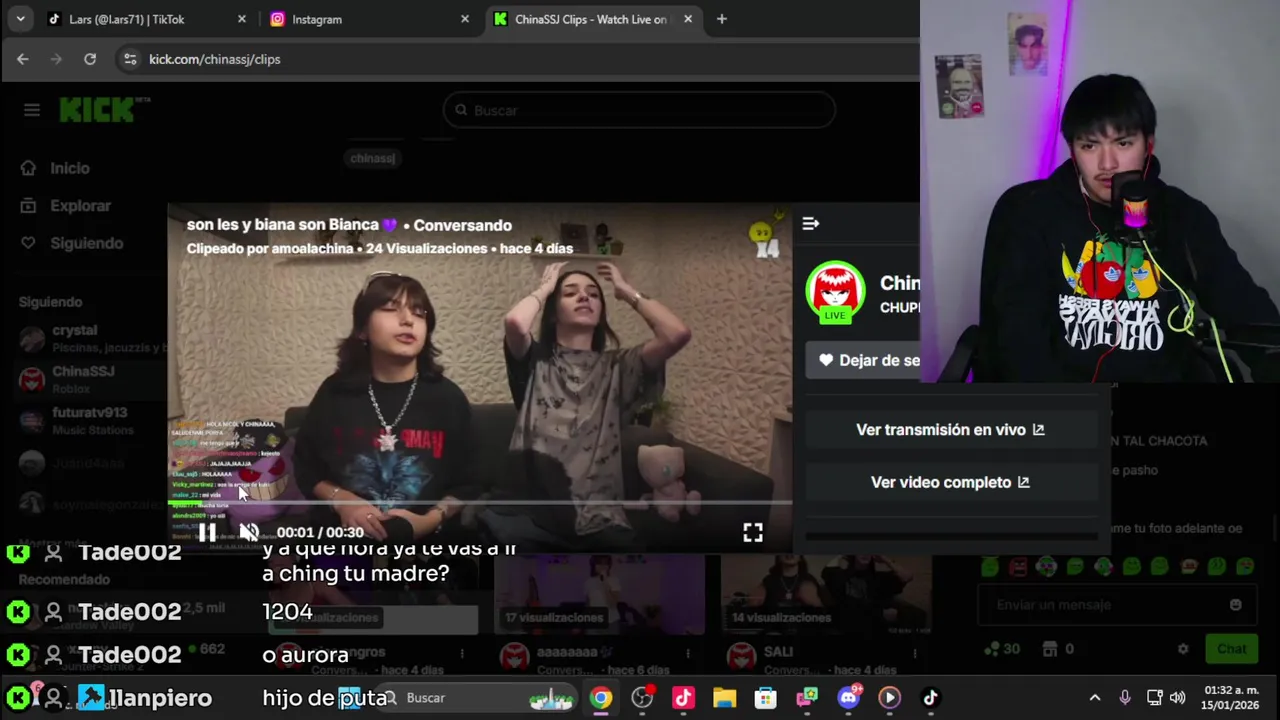Expand the hidden system tray icons
Image resolution: width=1280 pixels, height=720 pixels.
pyautogui.click(x=1095, y=698)
